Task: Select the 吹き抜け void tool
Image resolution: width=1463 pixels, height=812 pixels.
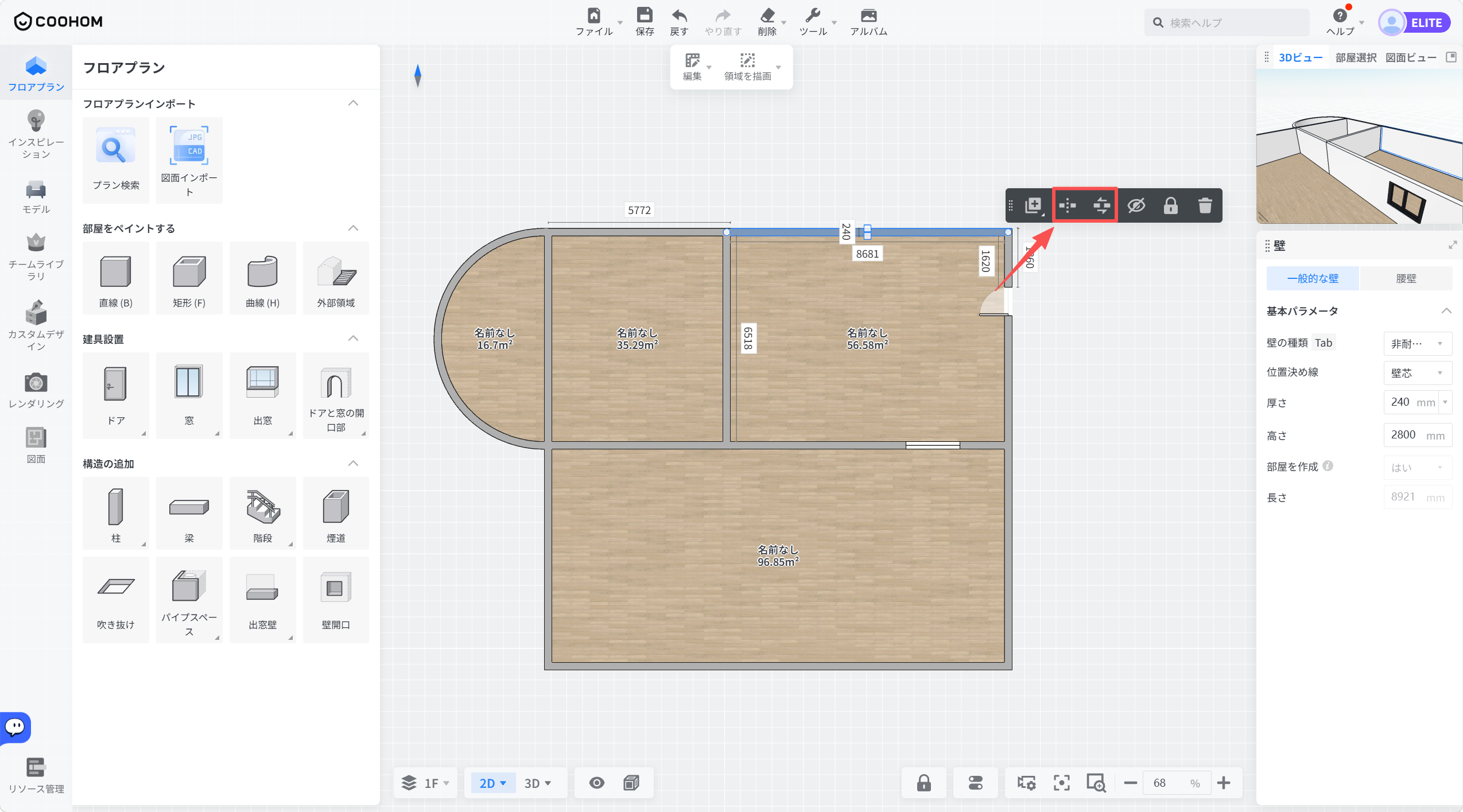Action: click(116, 600)
